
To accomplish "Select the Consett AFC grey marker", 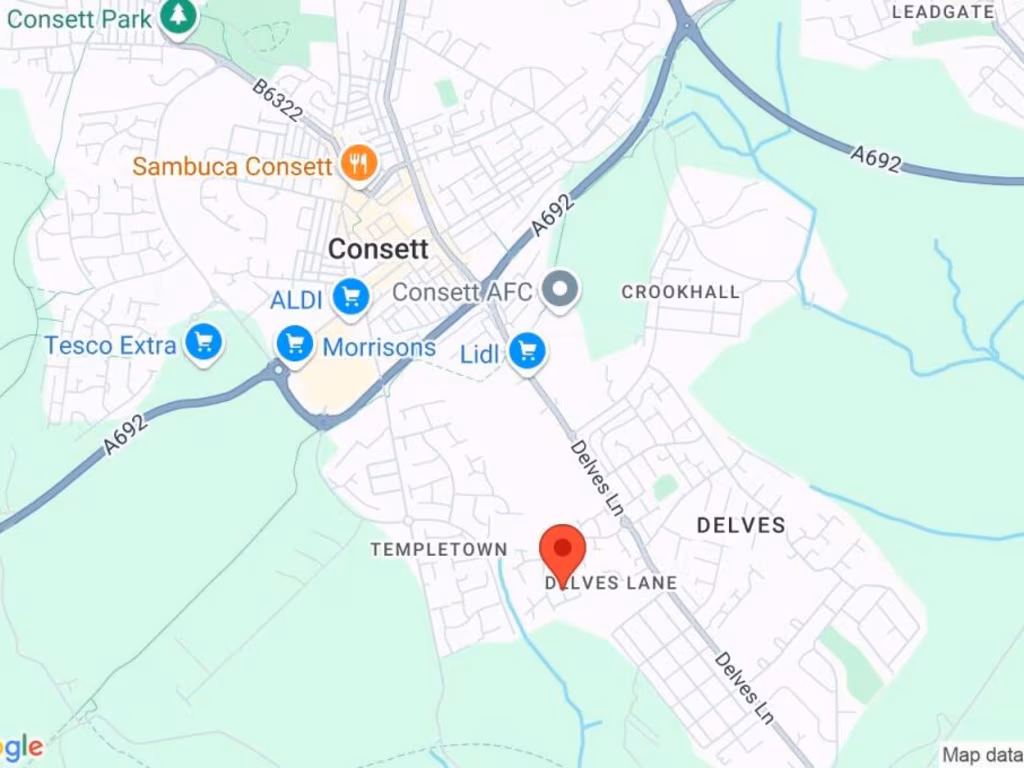I will pyautogui.click(x=560, y=289).
